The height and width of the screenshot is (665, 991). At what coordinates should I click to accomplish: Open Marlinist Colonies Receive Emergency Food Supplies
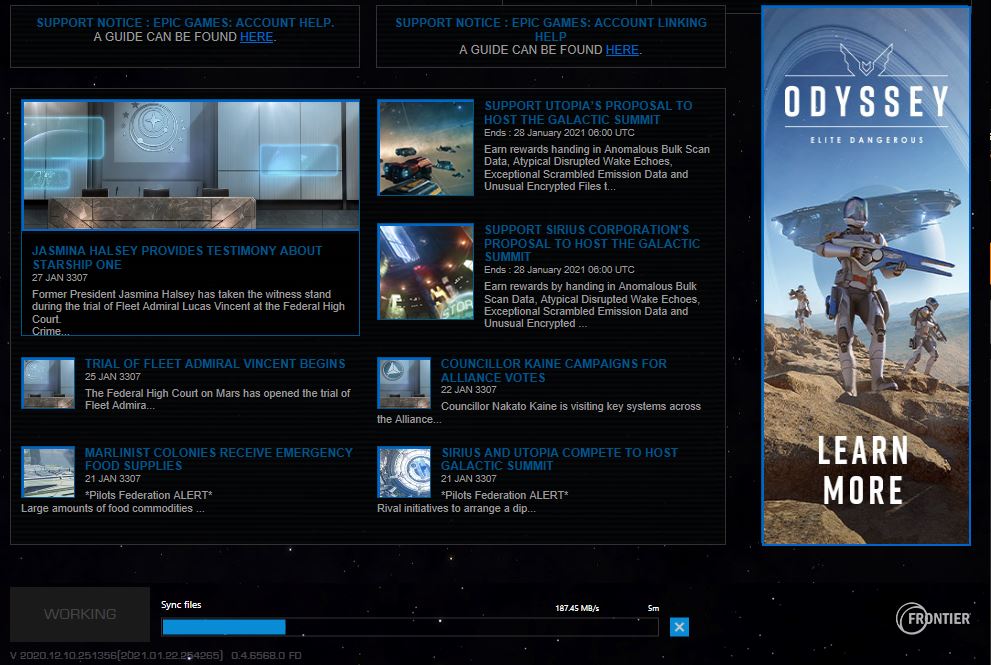[219, 459]
